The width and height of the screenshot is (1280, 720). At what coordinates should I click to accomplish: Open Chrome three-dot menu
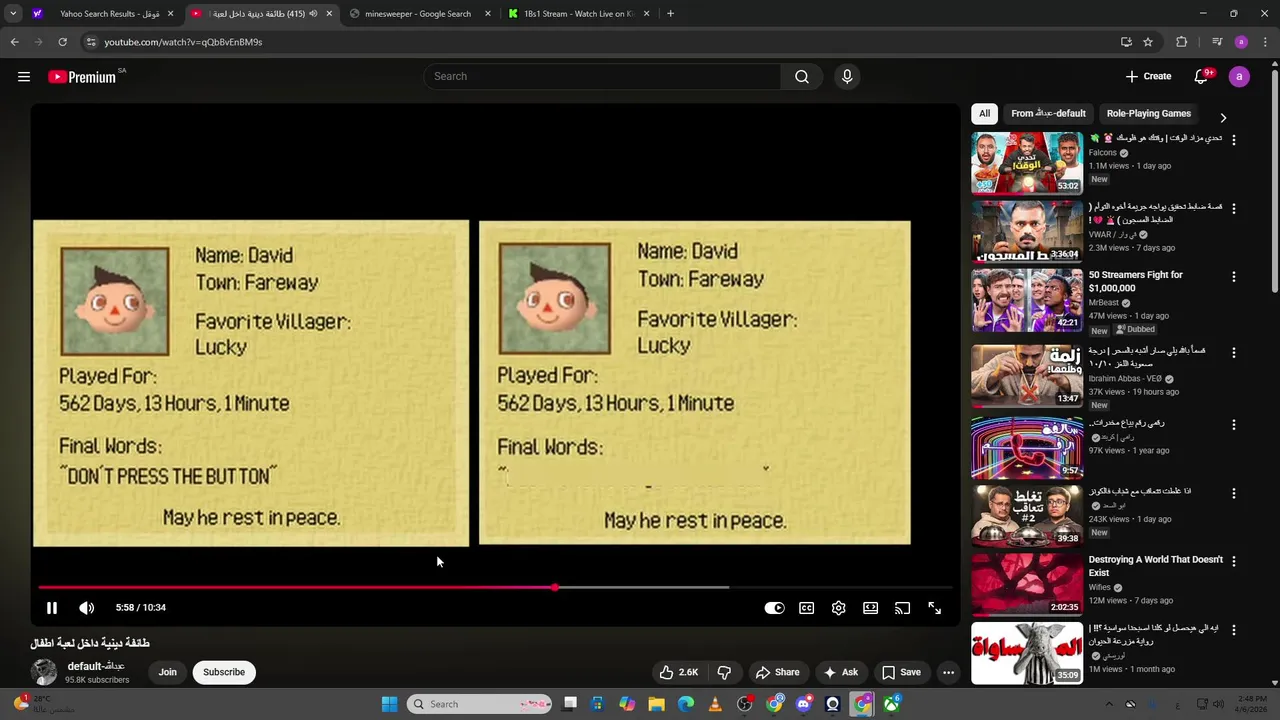coord(1265,42)
